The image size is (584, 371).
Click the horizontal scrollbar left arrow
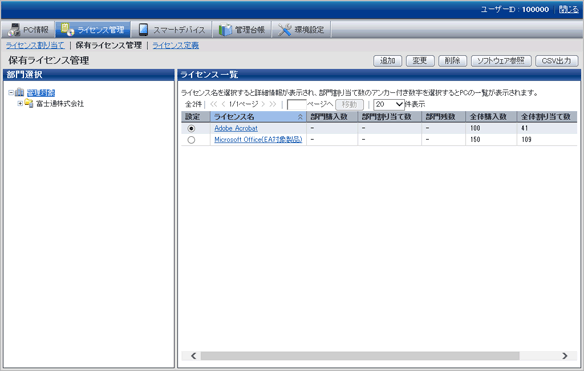point(193,356)
